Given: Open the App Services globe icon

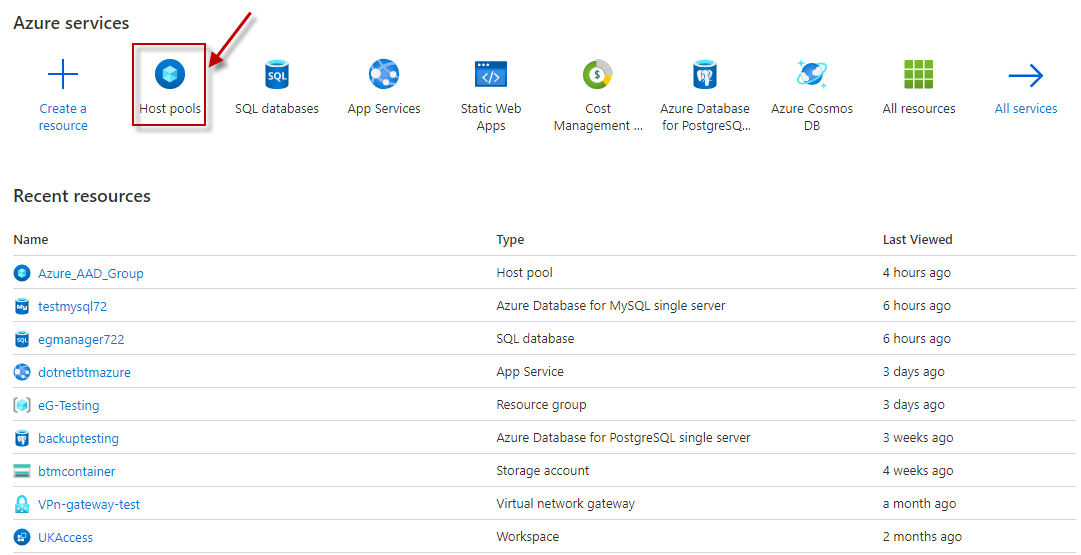Looking at the screenshot, I should point(384,74).
